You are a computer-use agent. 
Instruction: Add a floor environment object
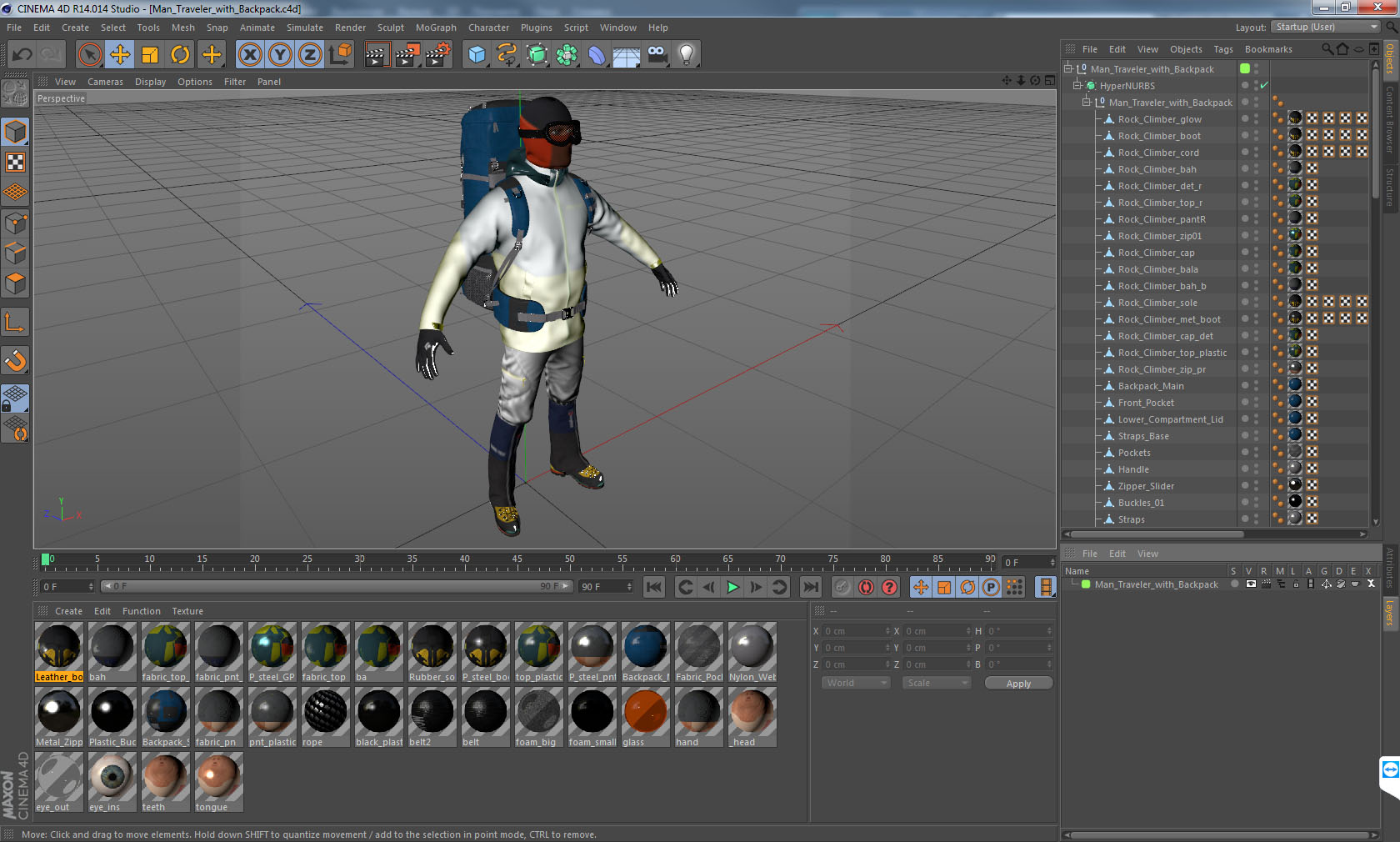[627, 55]
